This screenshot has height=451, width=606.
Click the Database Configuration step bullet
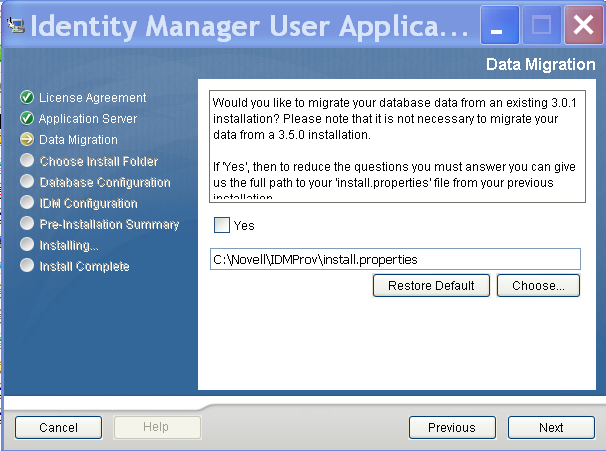click(27, 182)
